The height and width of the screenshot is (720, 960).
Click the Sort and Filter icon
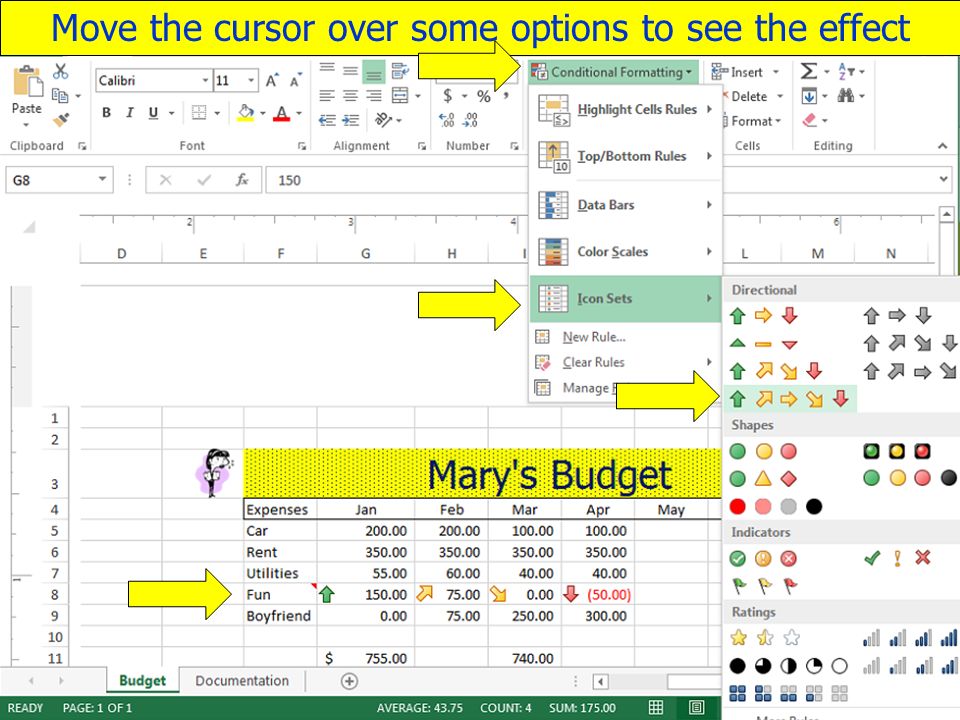pyautogui.click(x=846, y=71)
